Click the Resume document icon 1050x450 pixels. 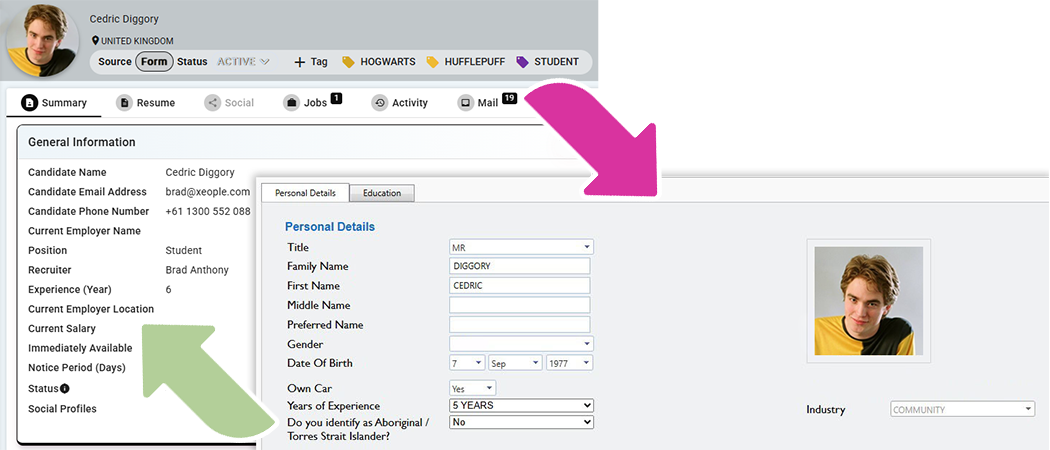point(124,102)
